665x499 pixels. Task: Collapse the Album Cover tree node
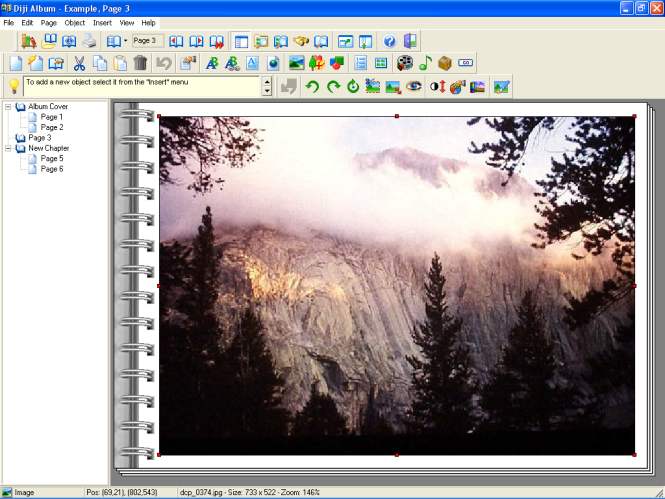tap(9, 106)
